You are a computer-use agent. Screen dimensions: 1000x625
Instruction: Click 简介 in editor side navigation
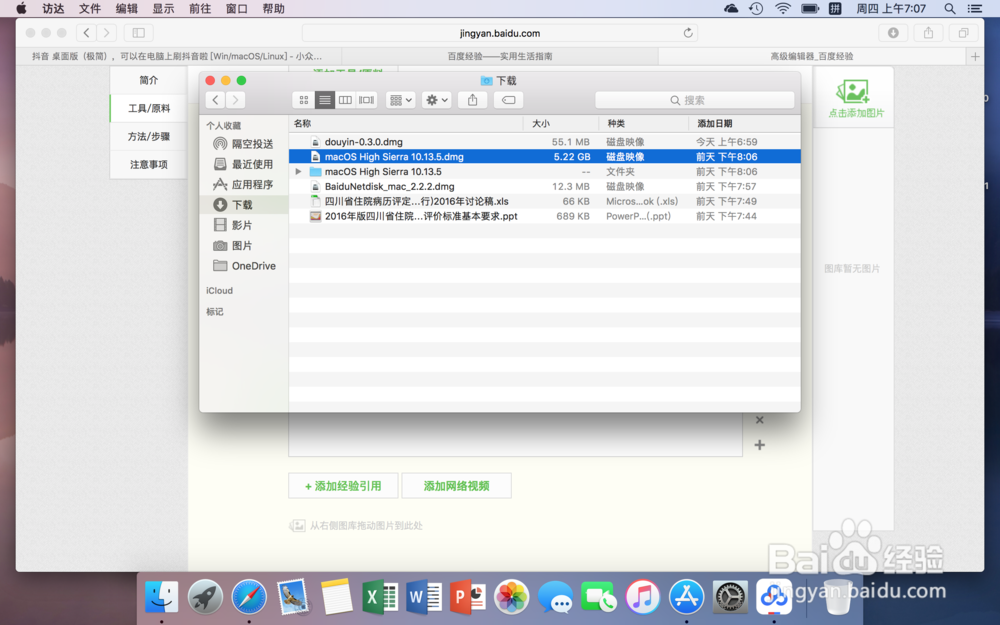(x=149, y=80)
